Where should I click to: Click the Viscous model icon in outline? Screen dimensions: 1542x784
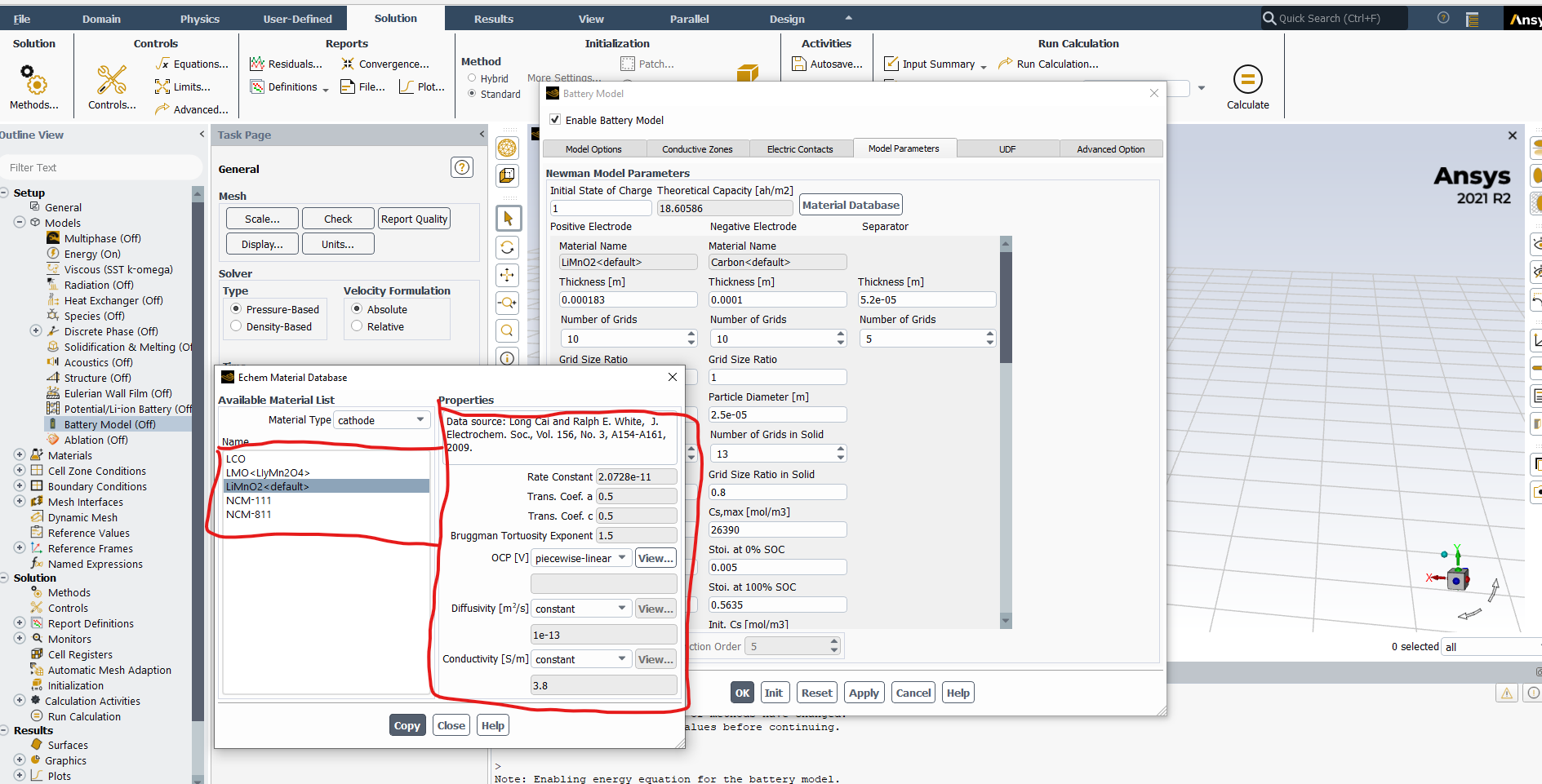(53, 269)
